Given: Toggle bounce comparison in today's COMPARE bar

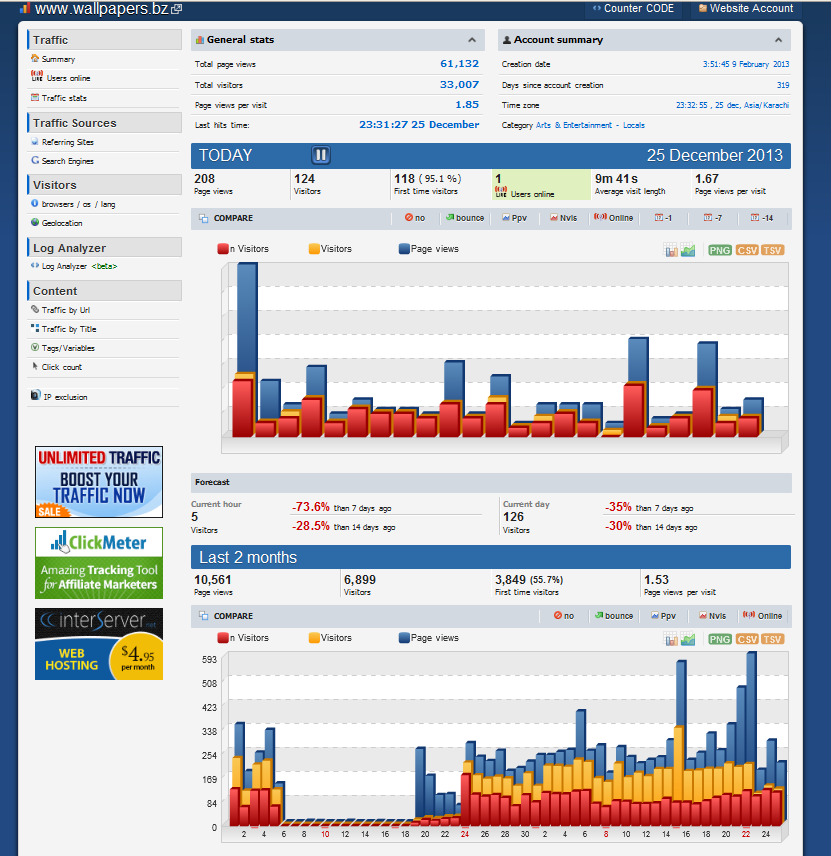Looking at the screenshot, I should click(465, 218).
